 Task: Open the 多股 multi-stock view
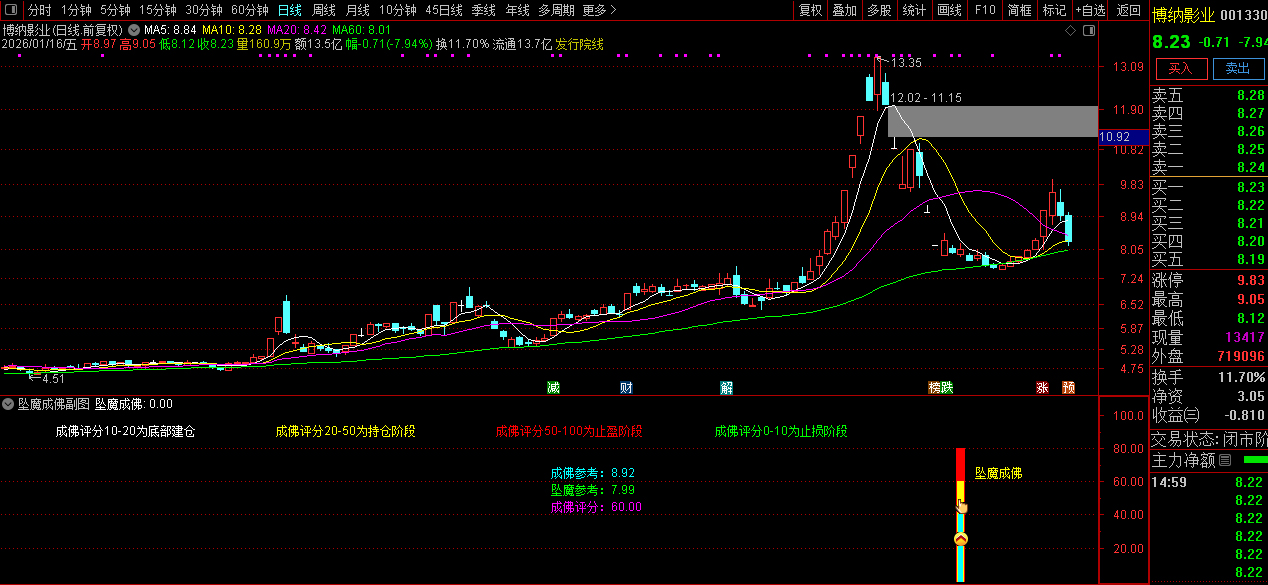click(880, 10)
